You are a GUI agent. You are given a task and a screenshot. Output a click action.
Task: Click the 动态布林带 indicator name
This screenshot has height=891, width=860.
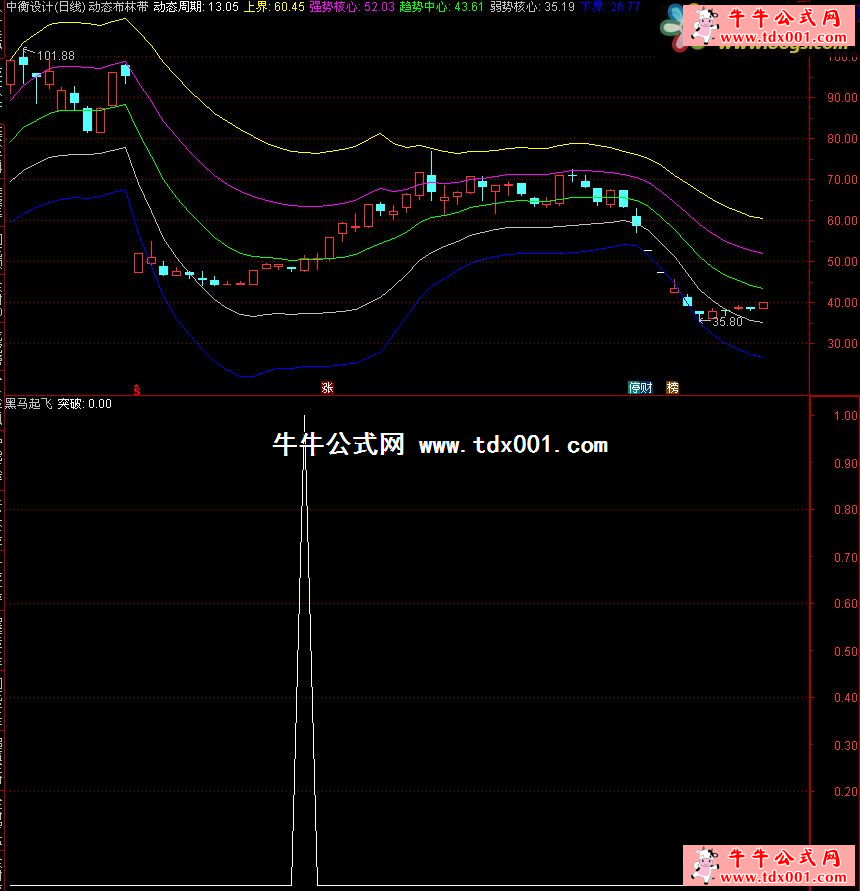point(118,7)
